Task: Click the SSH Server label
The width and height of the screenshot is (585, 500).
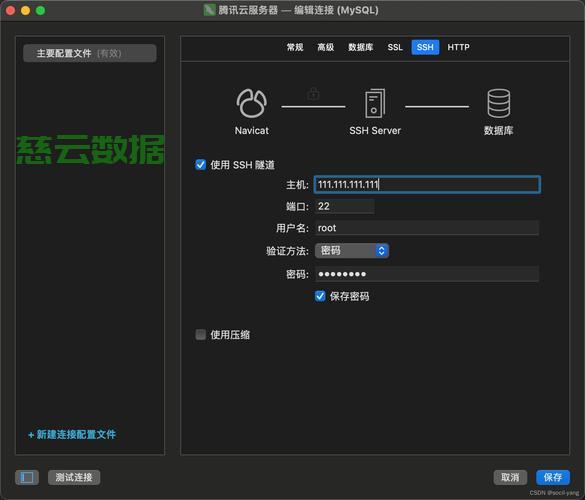Action: (375, 131)
